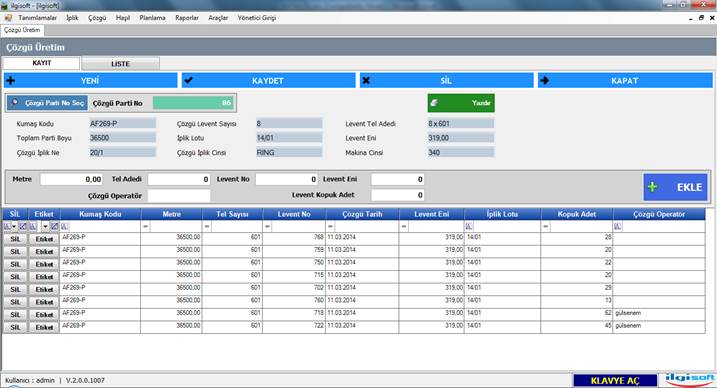Open the İplik menu
Image resolution: width=717 pixels, height=388 pixels.
tap(72, 18)
